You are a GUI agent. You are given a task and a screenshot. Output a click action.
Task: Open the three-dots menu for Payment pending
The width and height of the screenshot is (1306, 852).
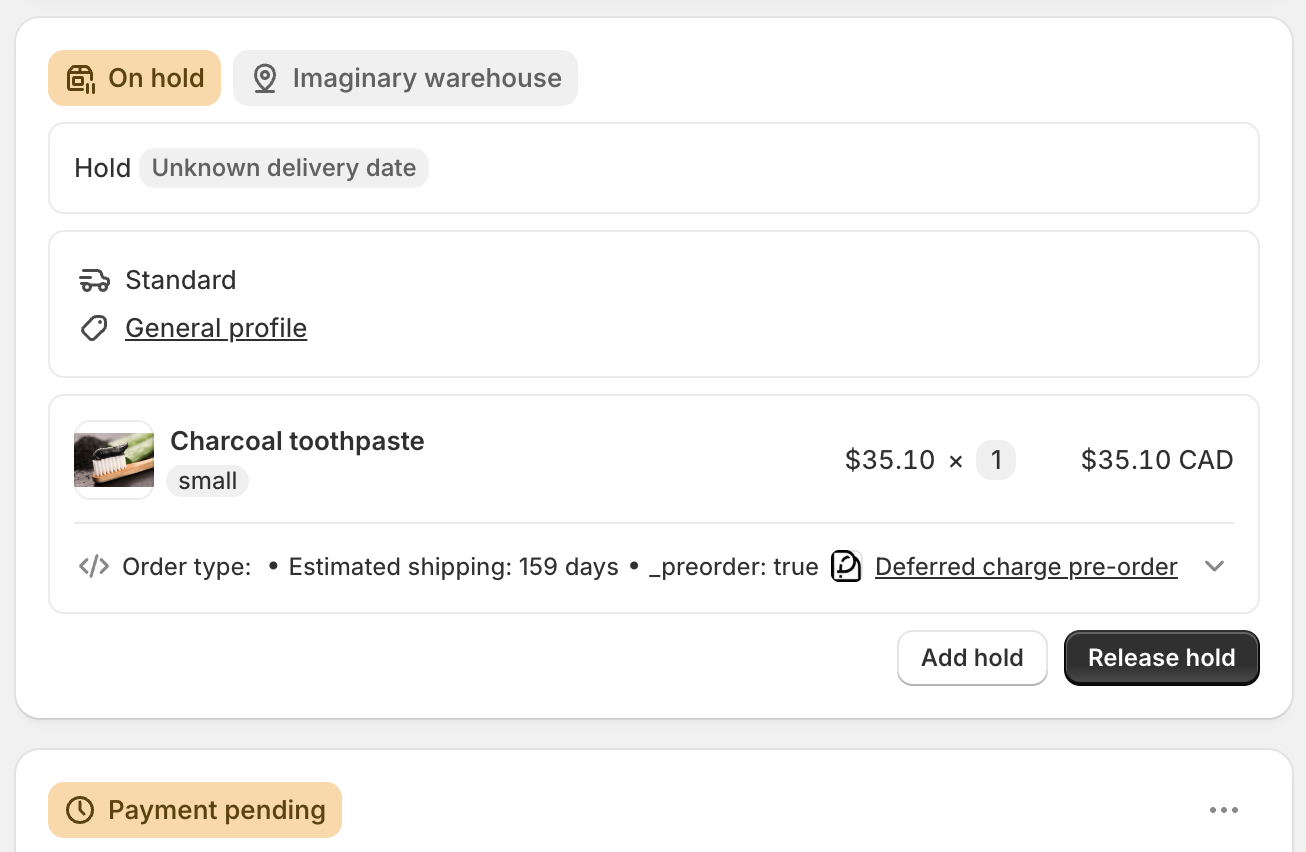[x=1224, y=810]
